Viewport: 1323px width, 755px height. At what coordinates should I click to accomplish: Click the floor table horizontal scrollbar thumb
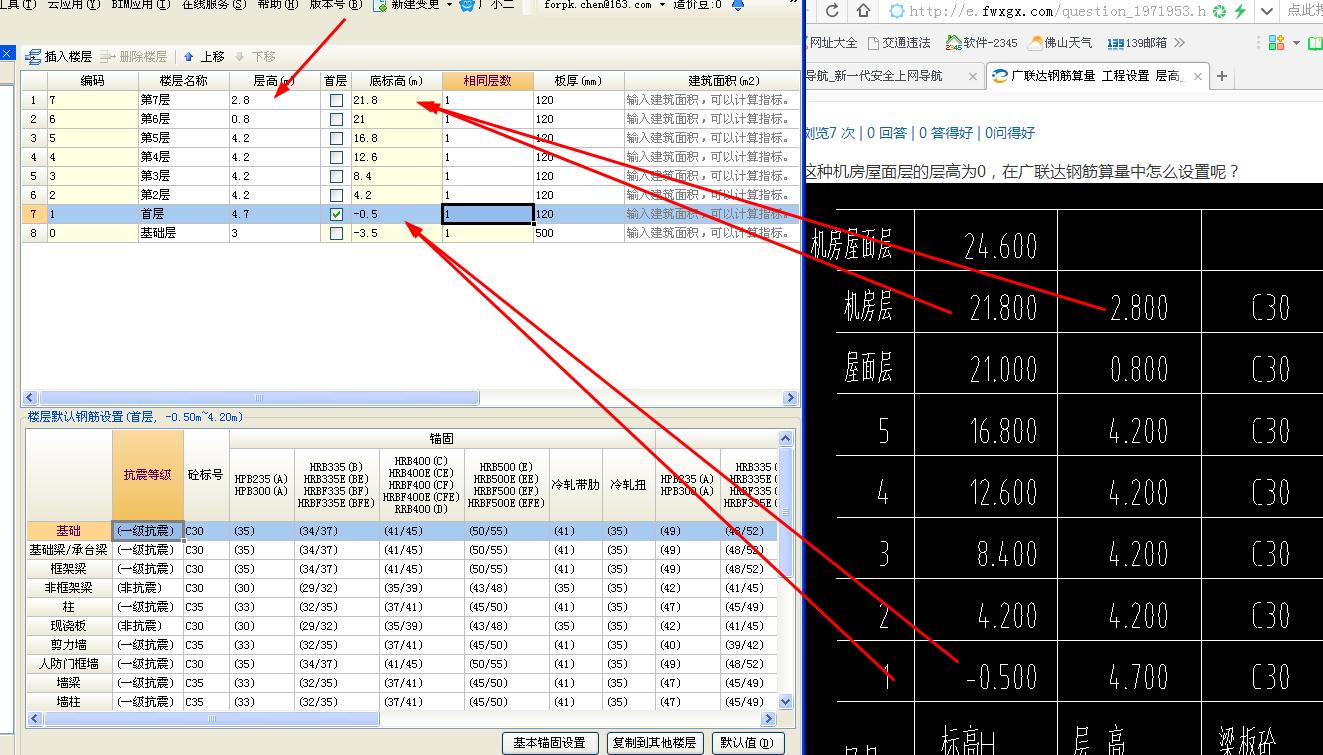[257, 397]
